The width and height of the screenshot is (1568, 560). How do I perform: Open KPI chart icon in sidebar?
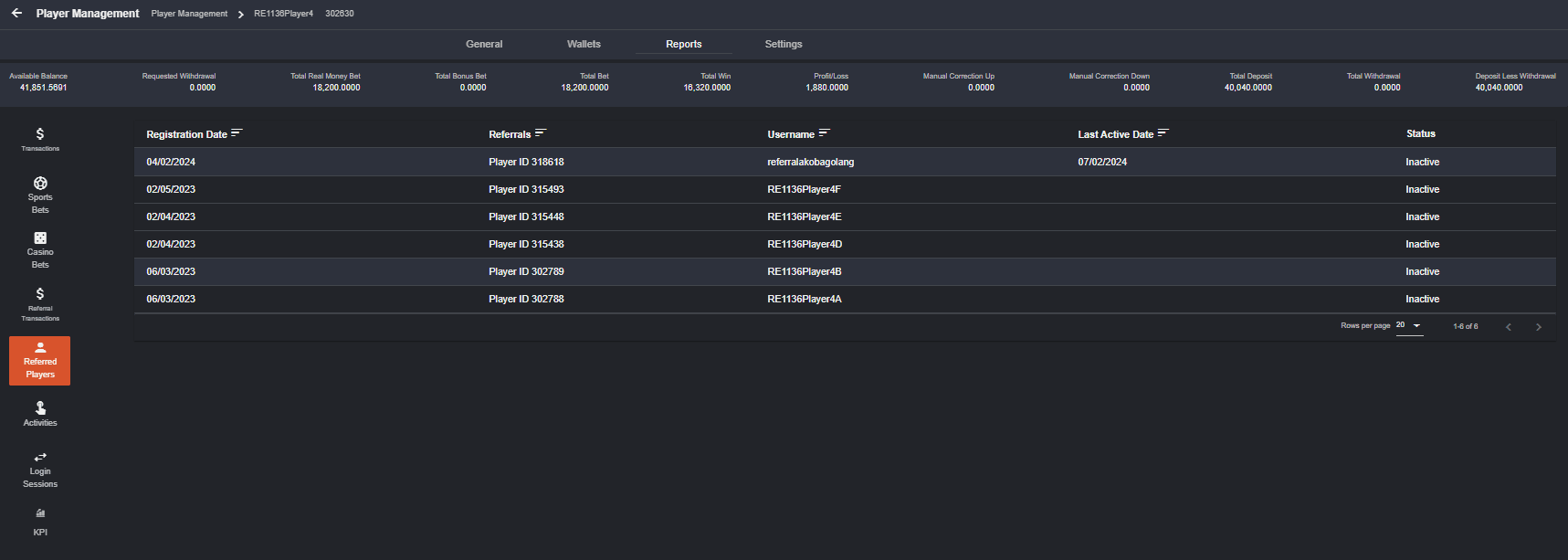pyautogui.click(x=40, y=513)
